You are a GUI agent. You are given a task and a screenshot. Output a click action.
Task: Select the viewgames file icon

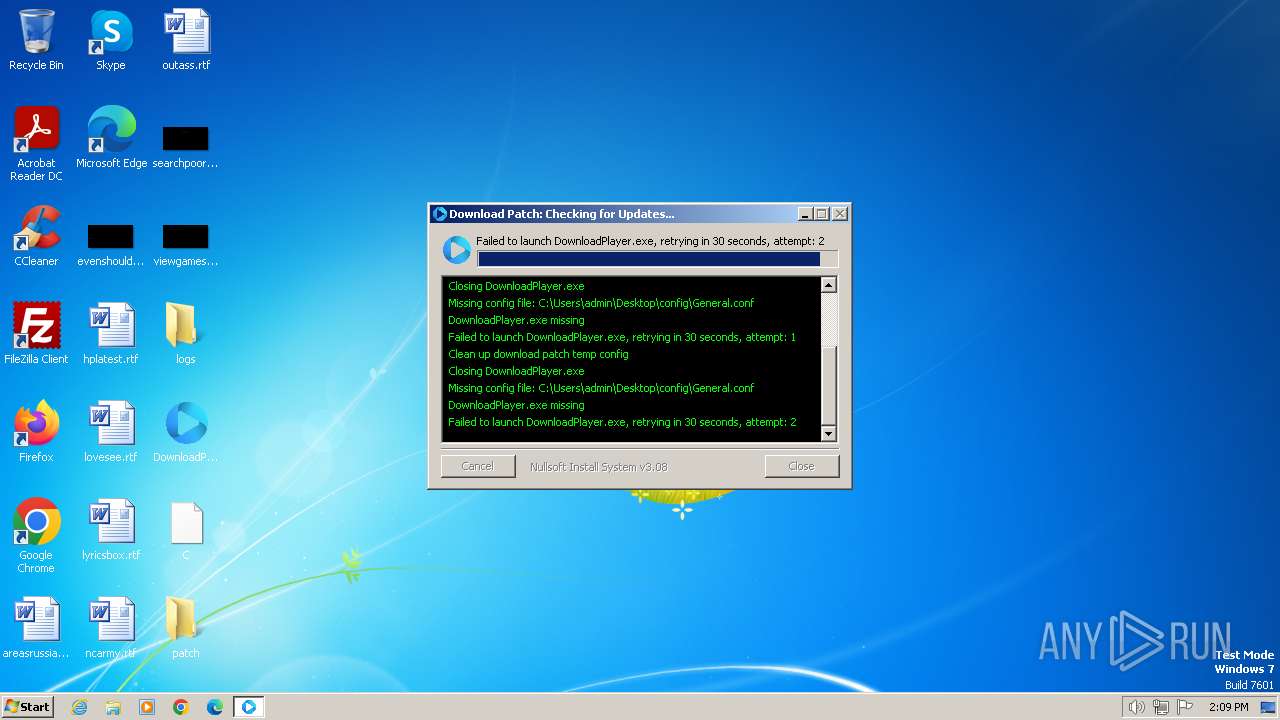pos(186,245)
